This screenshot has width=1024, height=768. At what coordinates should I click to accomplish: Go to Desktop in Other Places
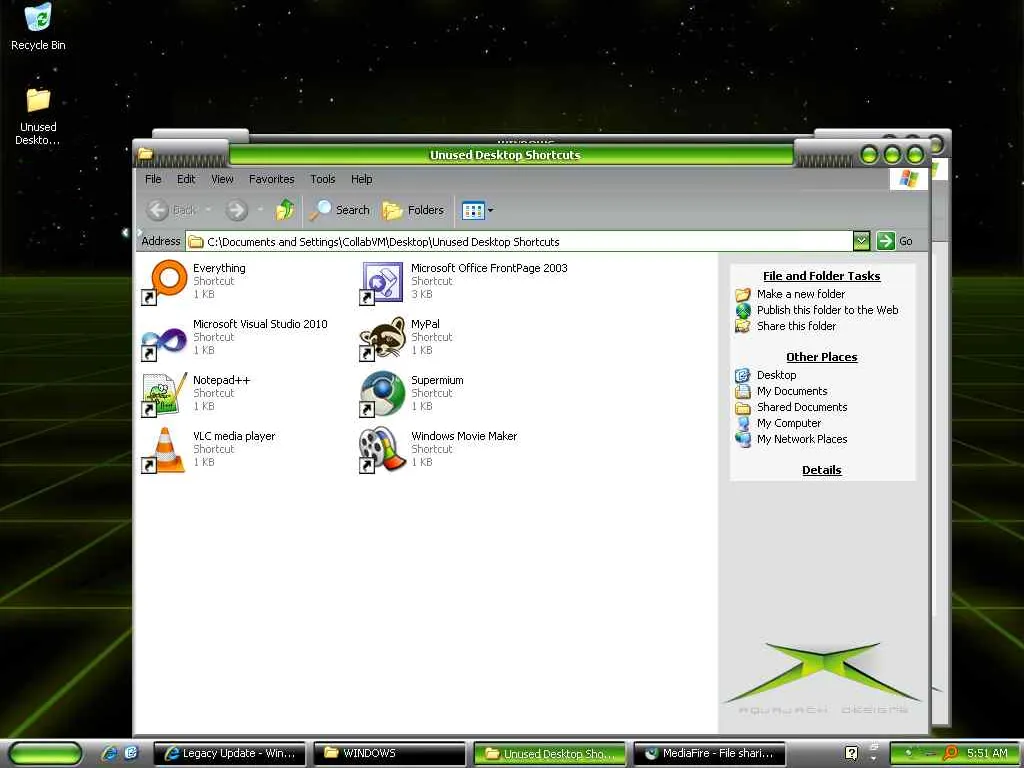776,376
